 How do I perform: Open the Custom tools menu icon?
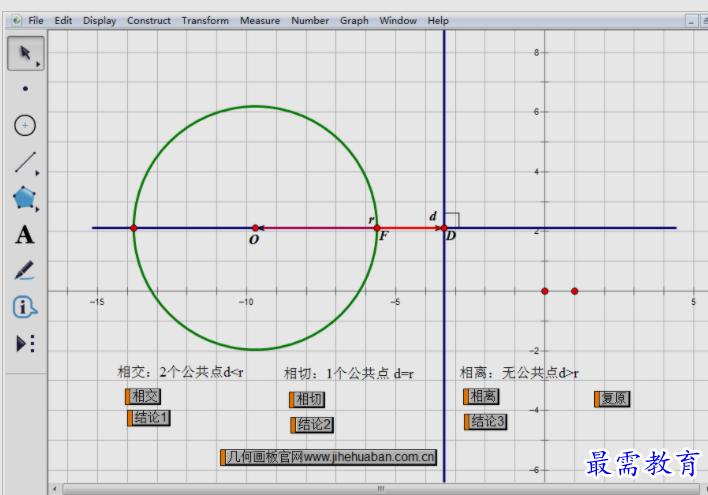(x=25, y=343)
